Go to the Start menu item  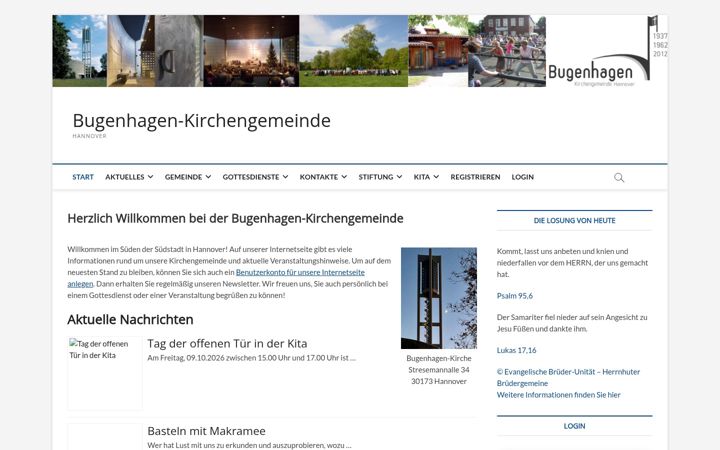(x=83, y=177)
